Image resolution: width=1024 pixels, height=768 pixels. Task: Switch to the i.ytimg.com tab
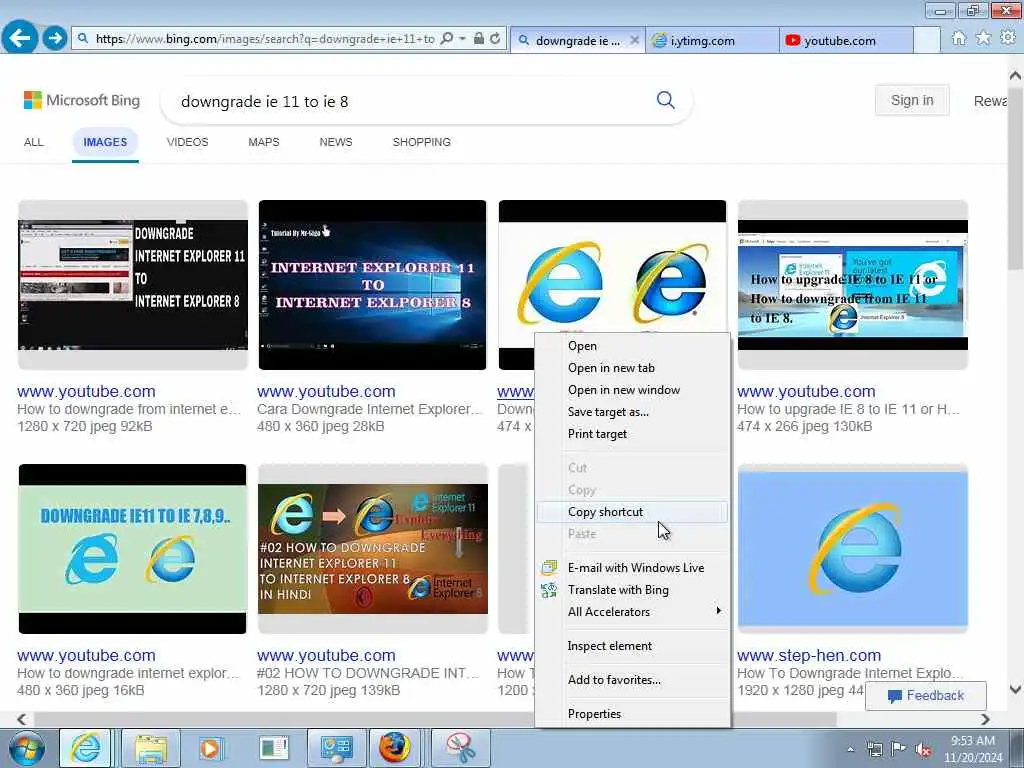712,40
